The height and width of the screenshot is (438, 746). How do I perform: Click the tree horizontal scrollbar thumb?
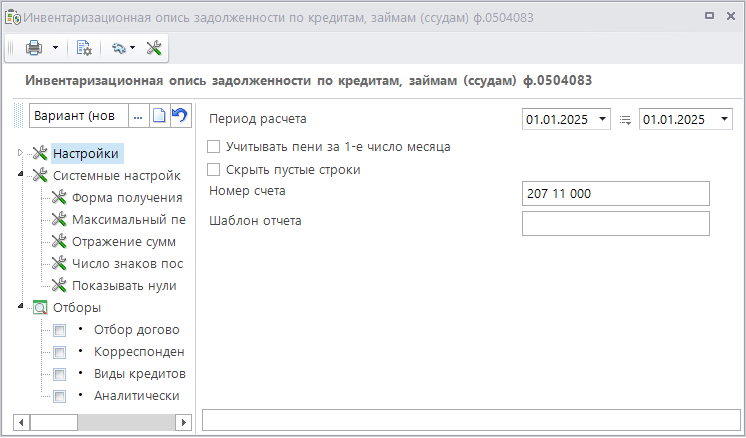click(x=54, y=422)
